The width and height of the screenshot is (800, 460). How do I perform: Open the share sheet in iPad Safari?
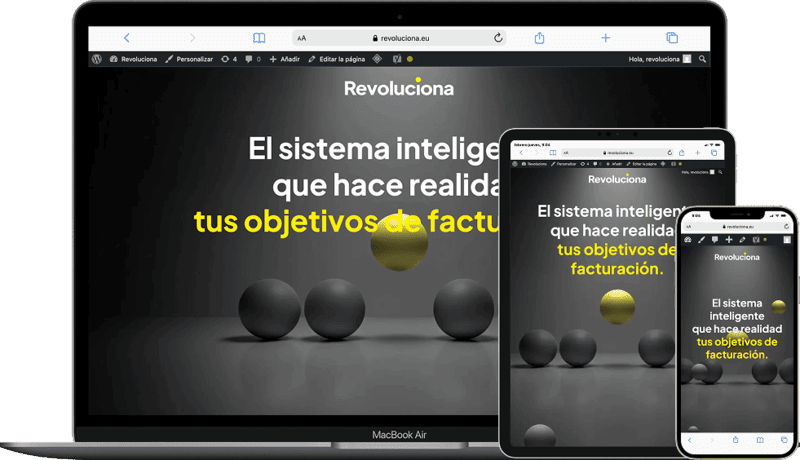click(682, 152)
